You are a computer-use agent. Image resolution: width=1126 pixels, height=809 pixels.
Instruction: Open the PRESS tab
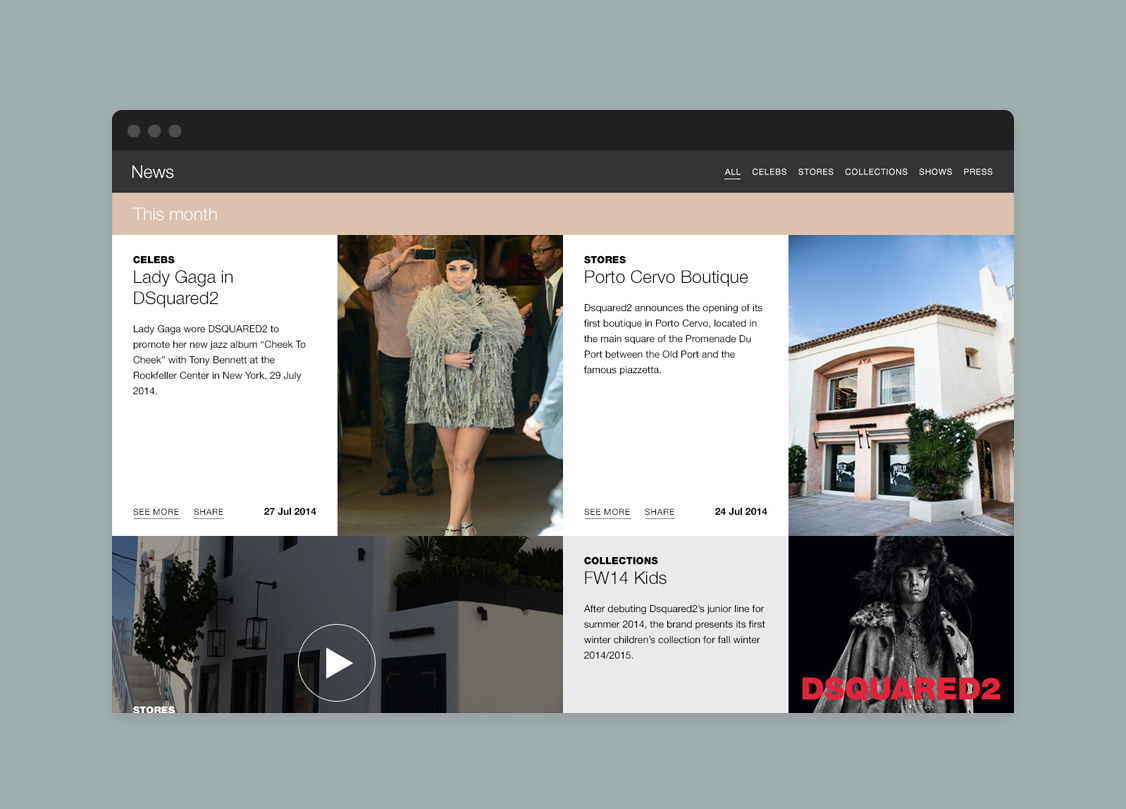[x=977, y=172]
